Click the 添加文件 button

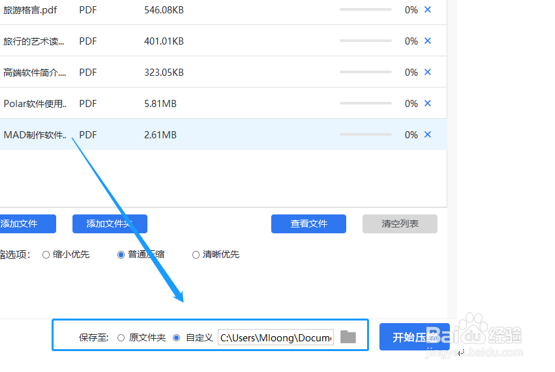28,224
